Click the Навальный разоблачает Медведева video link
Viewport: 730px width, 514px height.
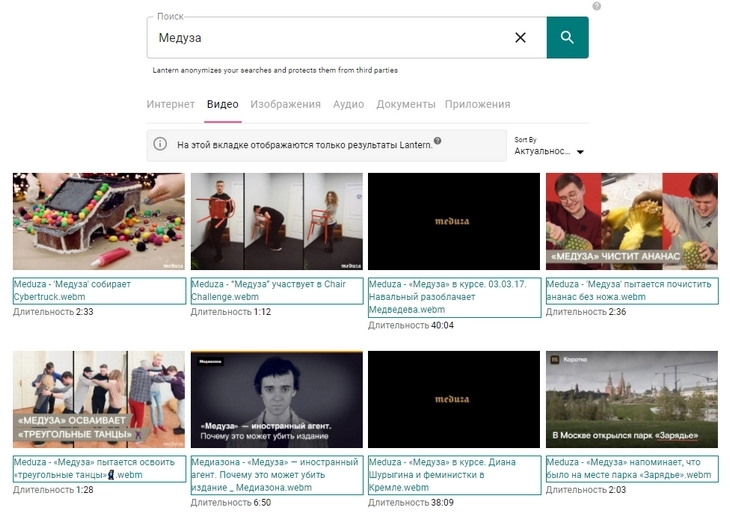[454, 297]
